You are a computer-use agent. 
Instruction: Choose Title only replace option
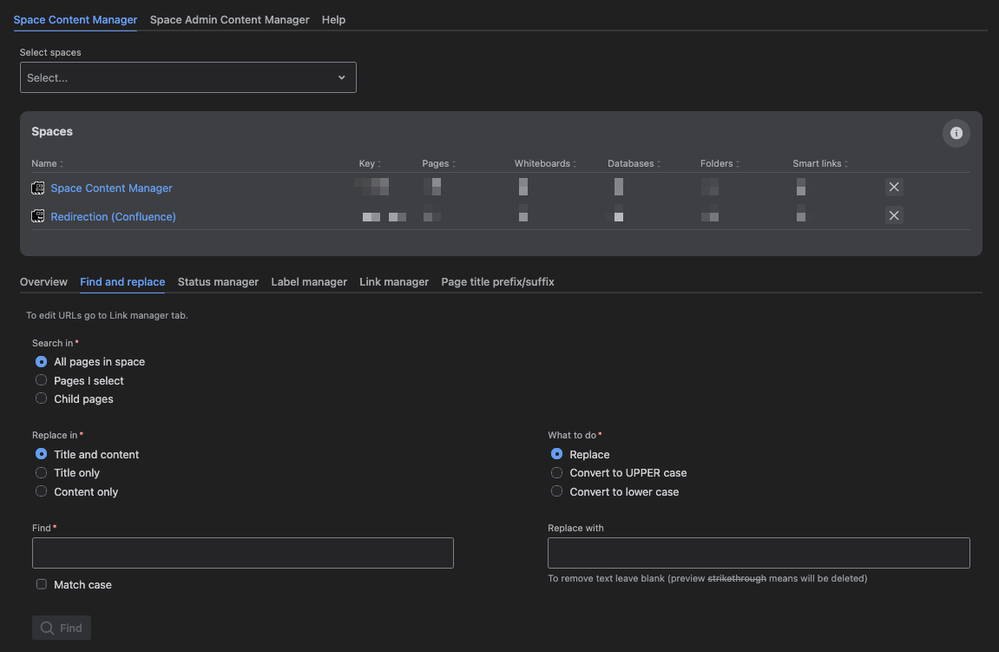point(41,473)
